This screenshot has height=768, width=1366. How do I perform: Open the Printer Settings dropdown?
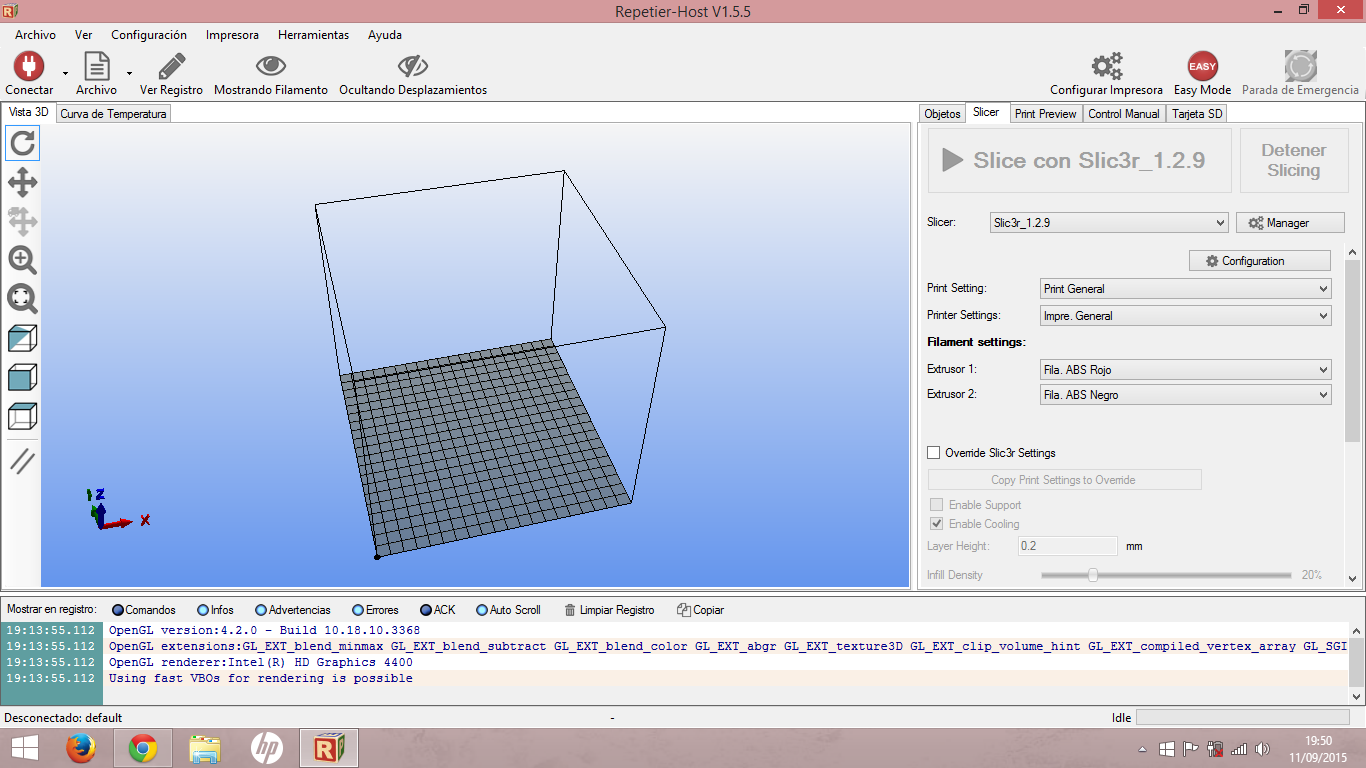tap(1186, 316)
